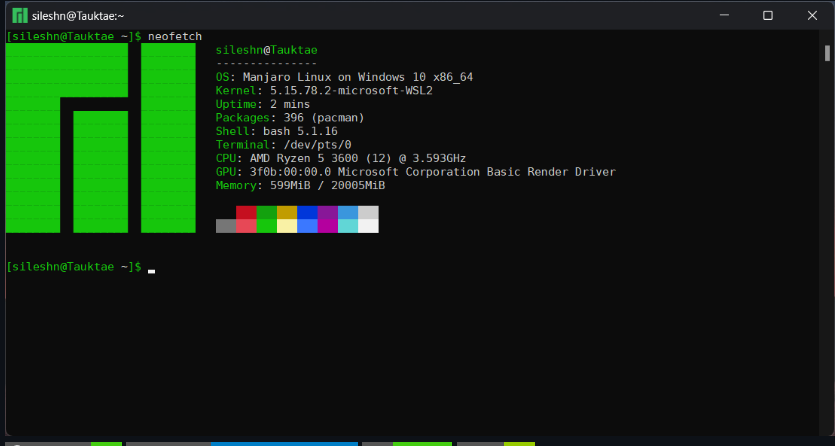Close the terminal window

click(812, 15)
